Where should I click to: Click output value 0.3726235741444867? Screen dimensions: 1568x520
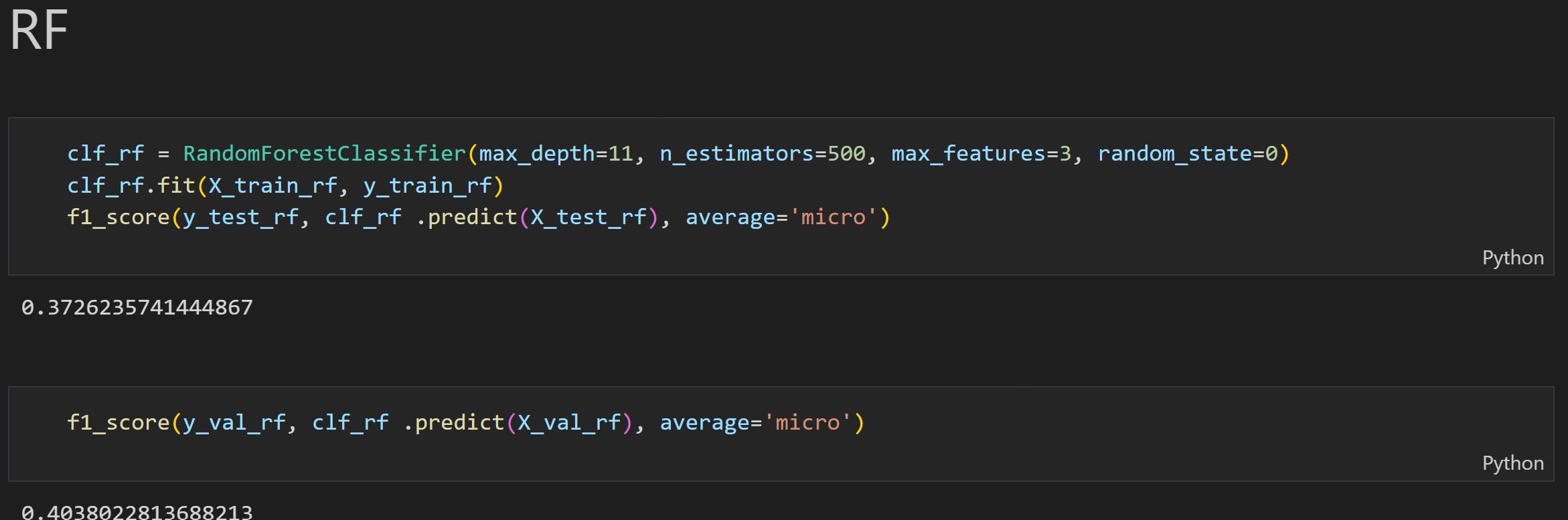[137, 307]
